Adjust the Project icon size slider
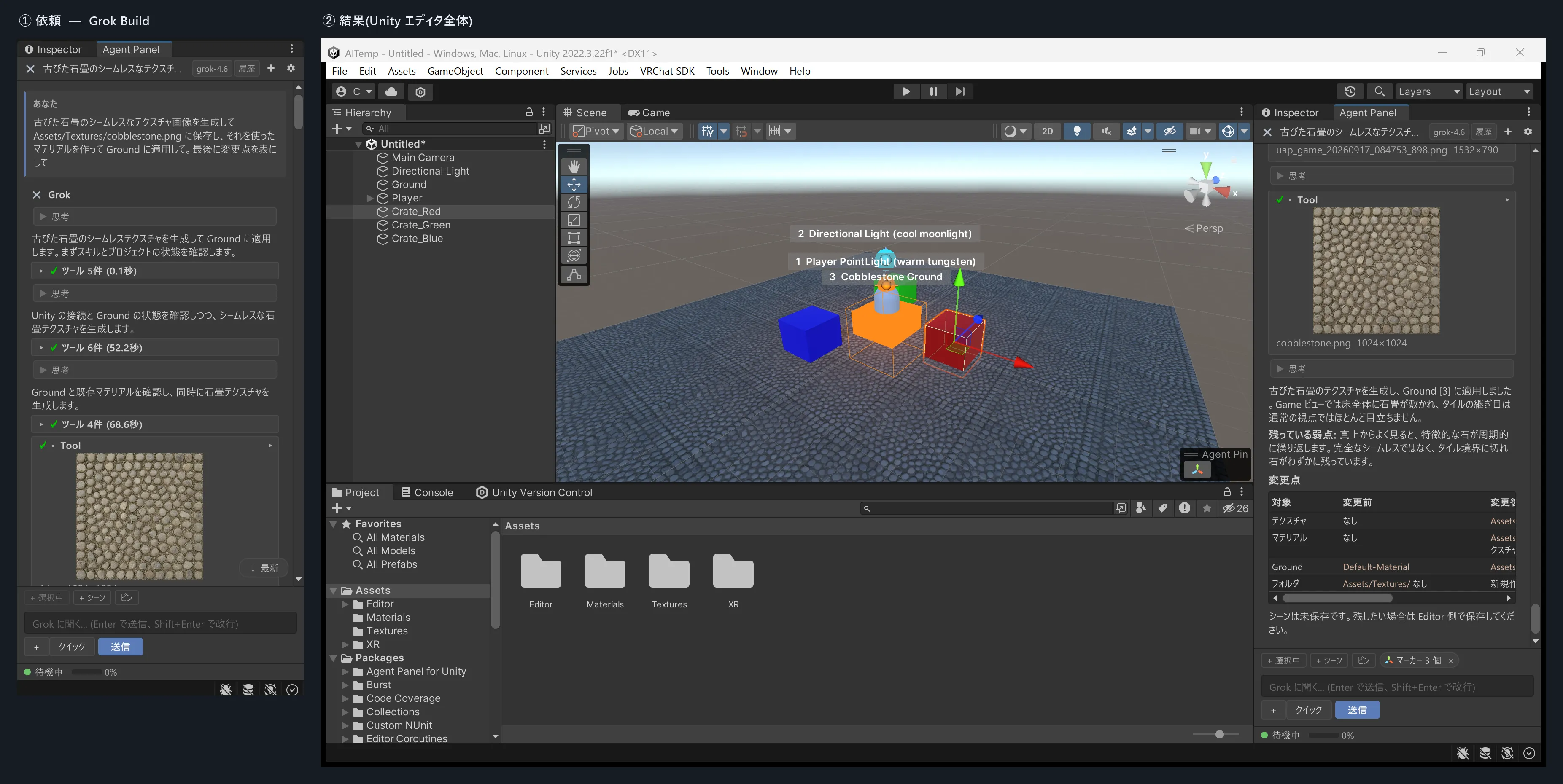Screen dimensions: 1563x784 (x=1219, y=734)
